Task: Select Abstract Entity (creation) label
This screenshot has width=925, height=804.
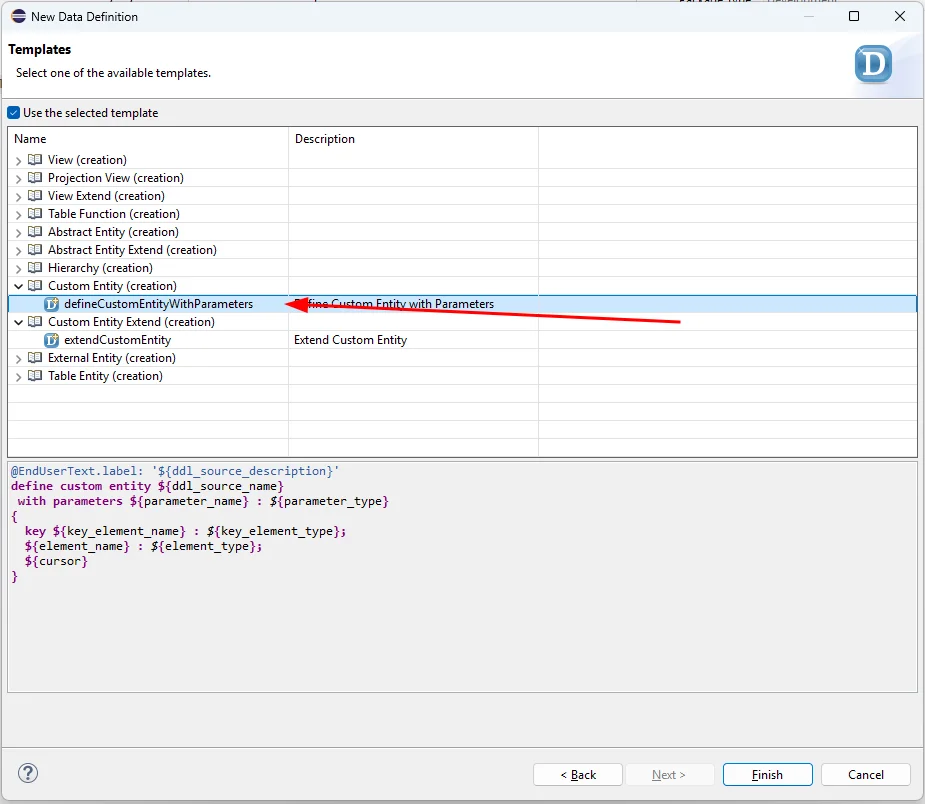Action: click(113, 232)
